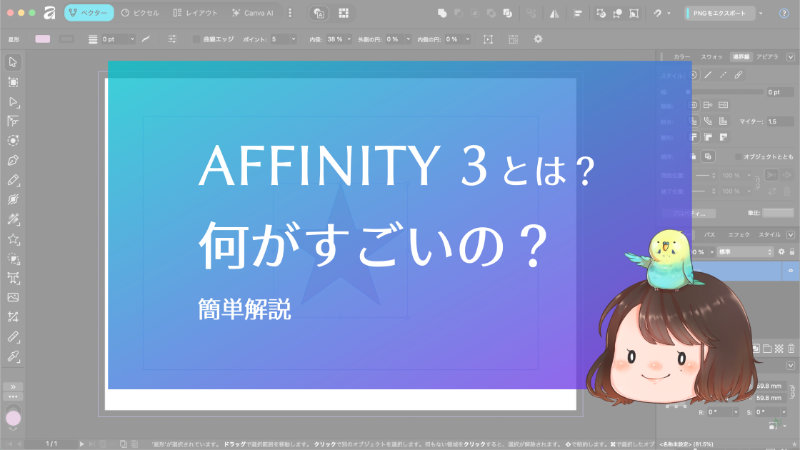
Task: Click the pink color circle at toolbar bottom
Action: 13,418
